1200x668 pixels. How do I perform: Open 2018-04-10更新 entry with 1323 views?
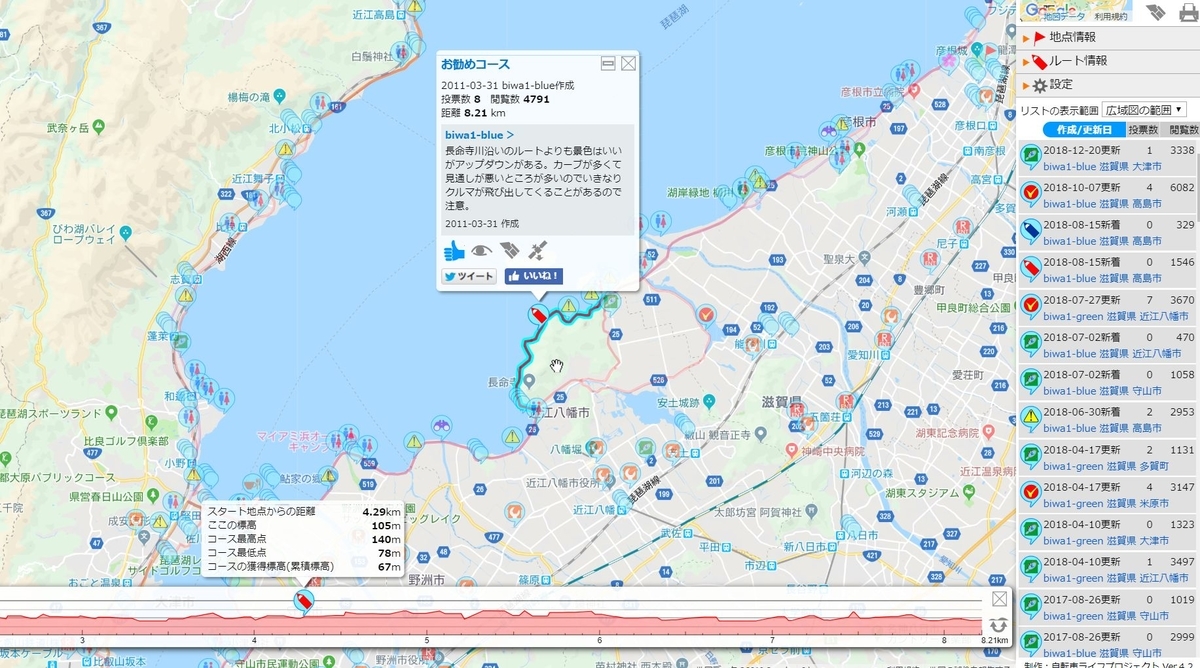coord(1108,532)
